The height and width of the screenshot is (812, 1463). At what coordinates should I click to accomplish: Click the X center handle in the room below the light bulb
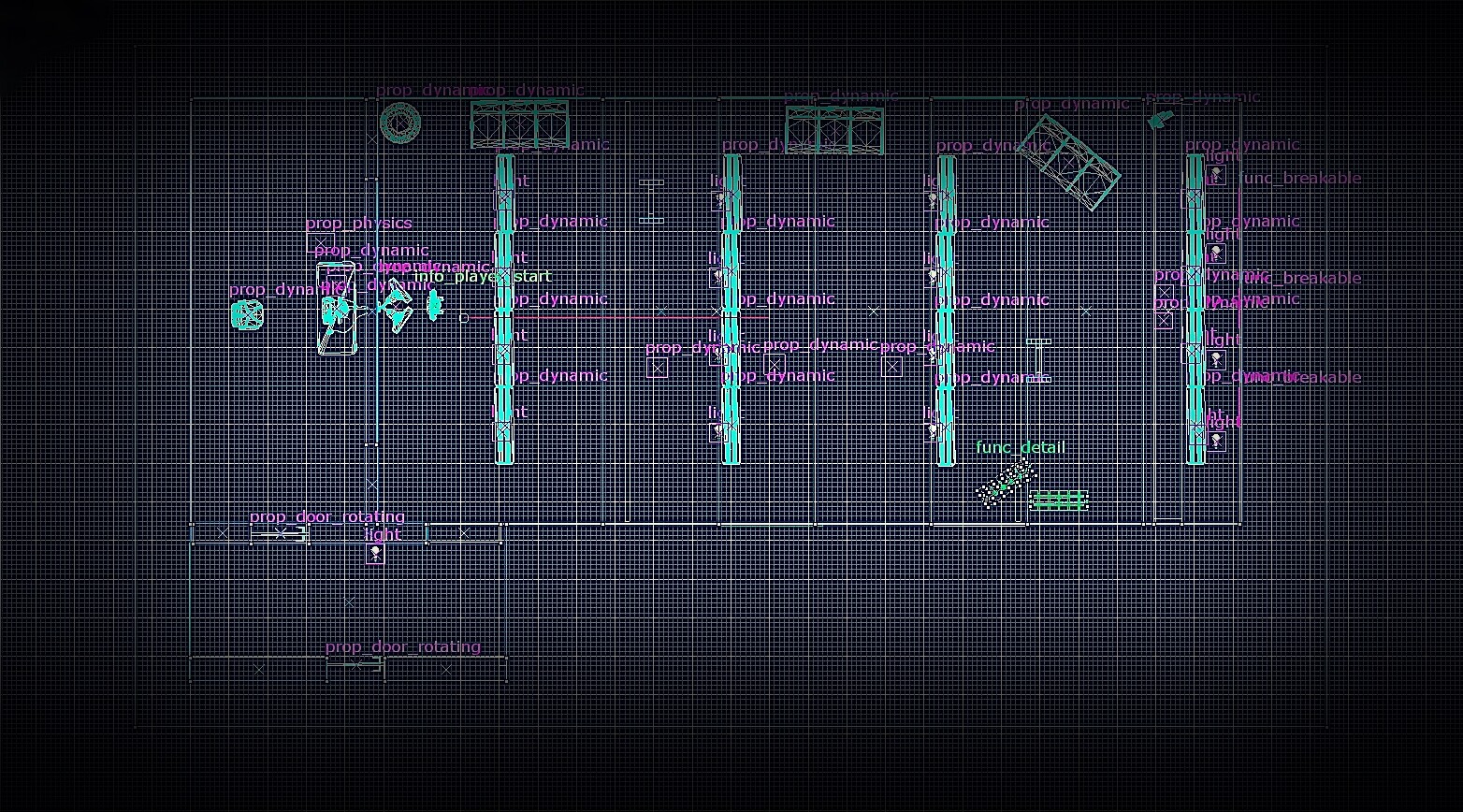click(x=350, y=602)
